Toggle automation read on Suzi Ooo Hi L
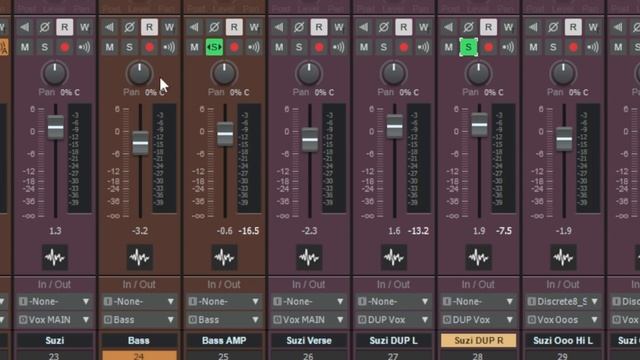Image resolution: width=640 pixels, height=360 pixels. coord(573,27)
